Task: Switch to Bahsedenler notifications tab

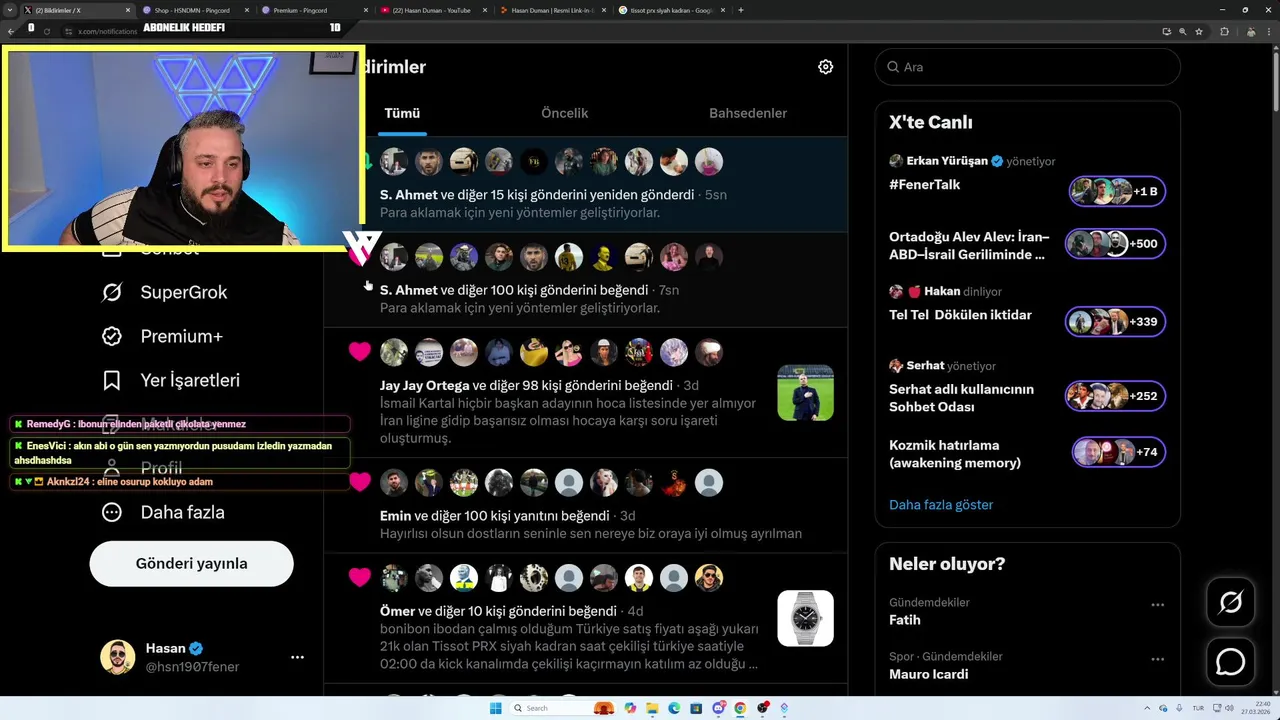Action: pos(748,113)
